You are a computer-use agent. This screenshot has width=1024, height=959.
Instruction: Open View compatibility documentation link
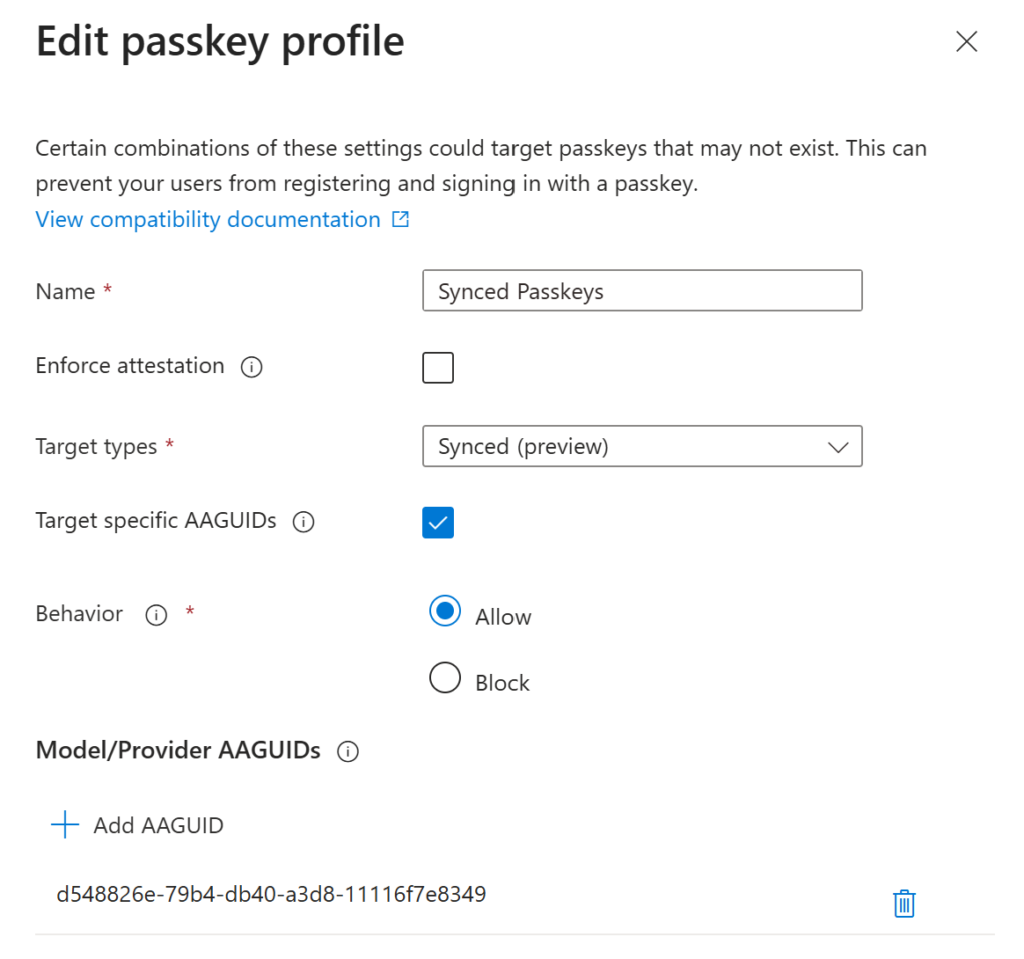[x=208, y=220]
